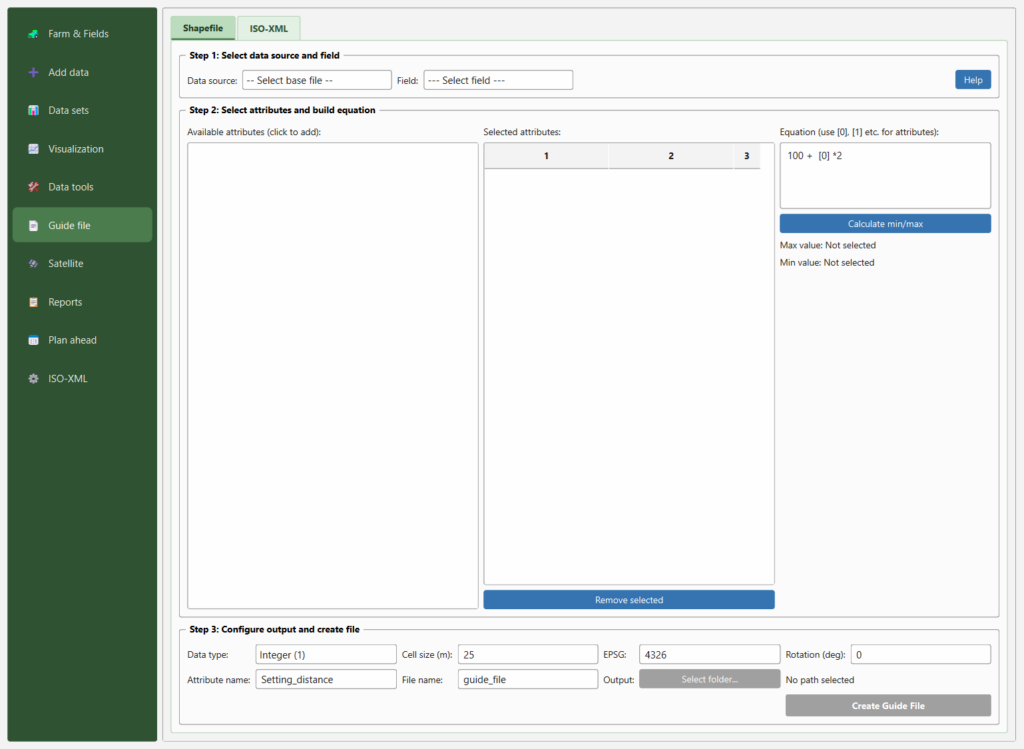
Task: Click the 'Step 2: Select attributes and build equation' heading
Action: [282, 110]
